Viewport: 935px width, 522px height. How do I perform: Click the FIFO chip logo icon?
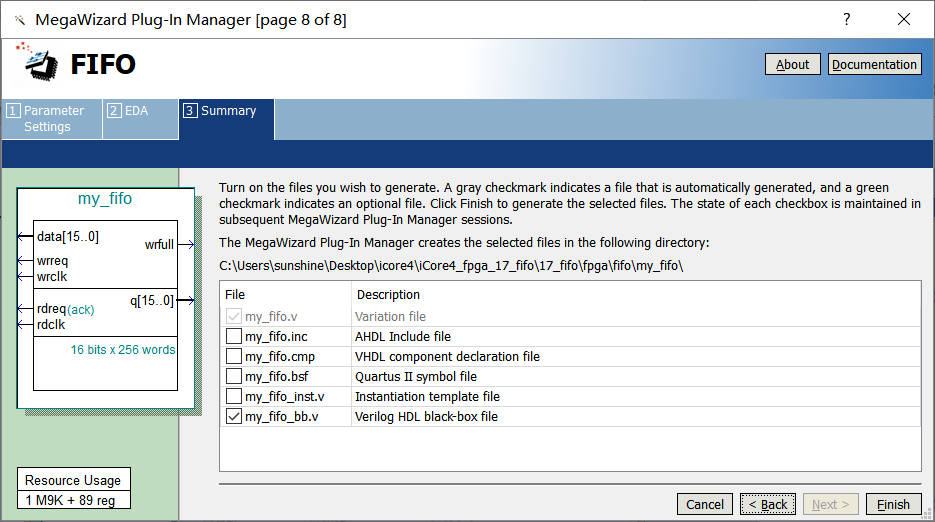(37, 62)
